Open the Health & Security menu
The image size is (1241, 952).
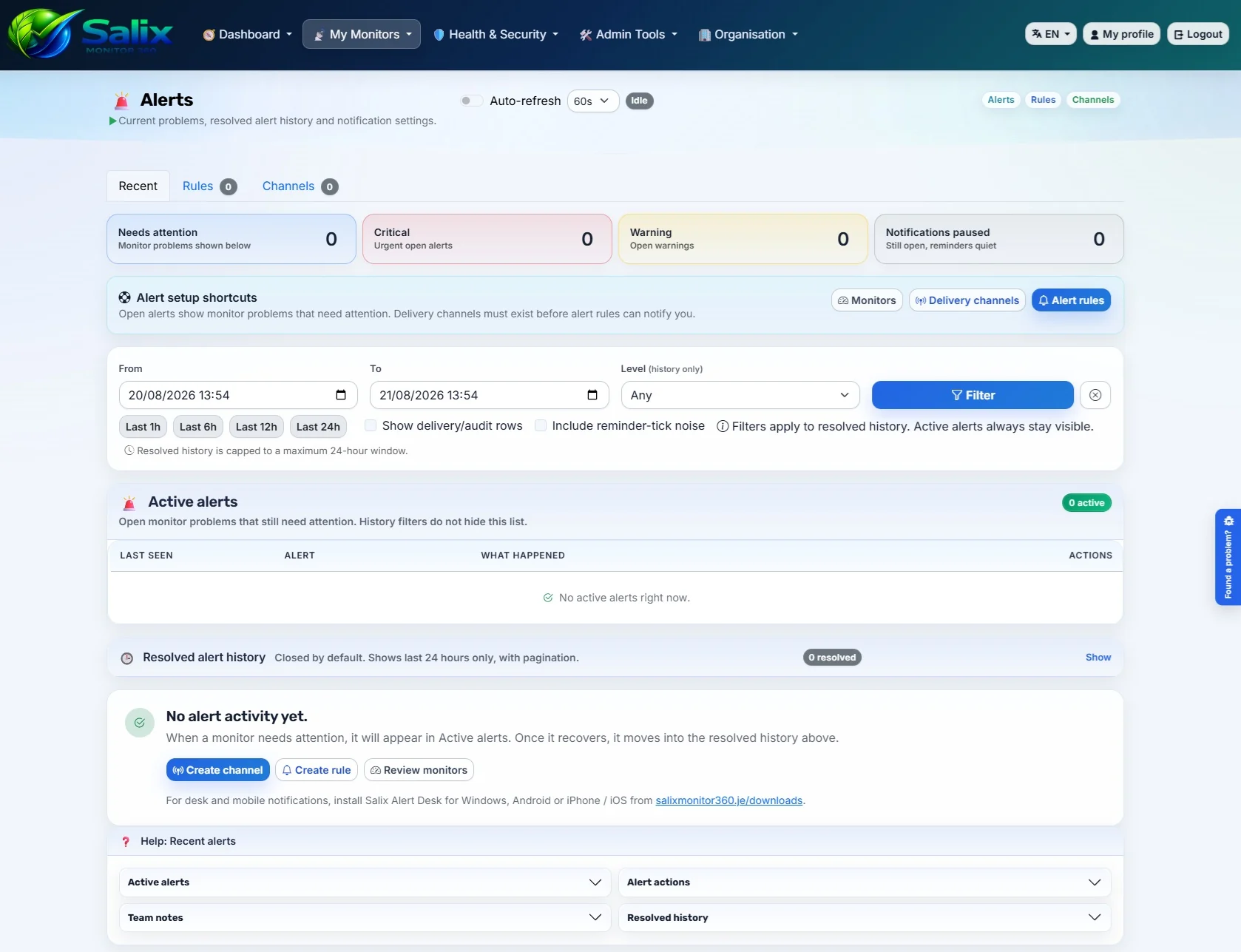[496, 34]
